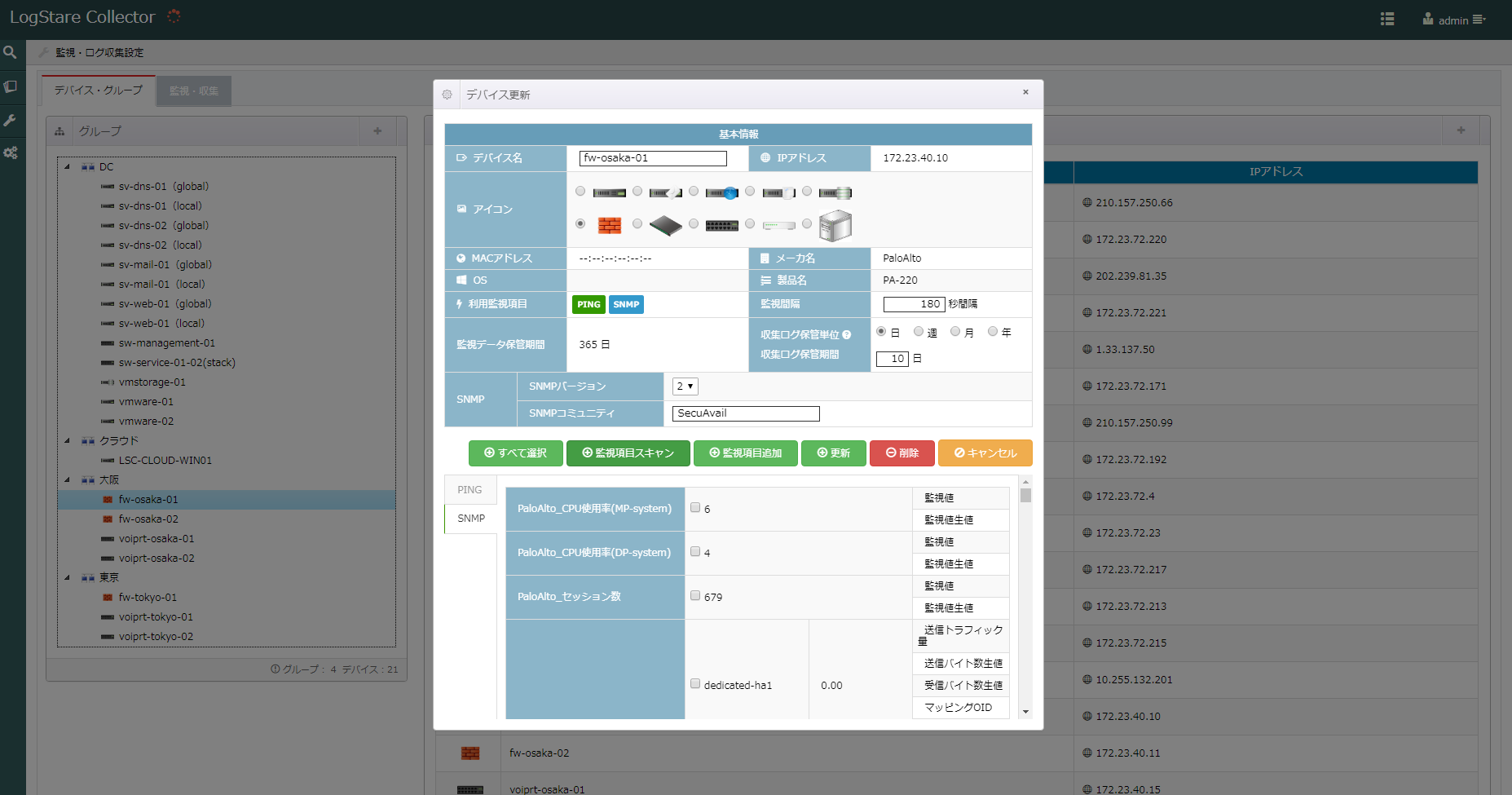The width and height of the screenshot is (1512, 795).
Task: Collapse the DC group tree node
Action: [x=67, y=166]
